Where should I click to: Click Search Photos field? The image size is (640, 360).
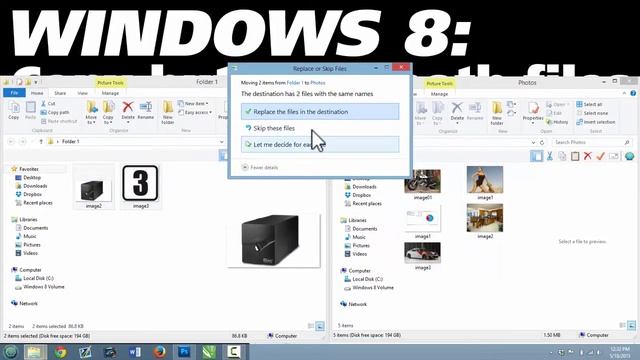point(592,142)
